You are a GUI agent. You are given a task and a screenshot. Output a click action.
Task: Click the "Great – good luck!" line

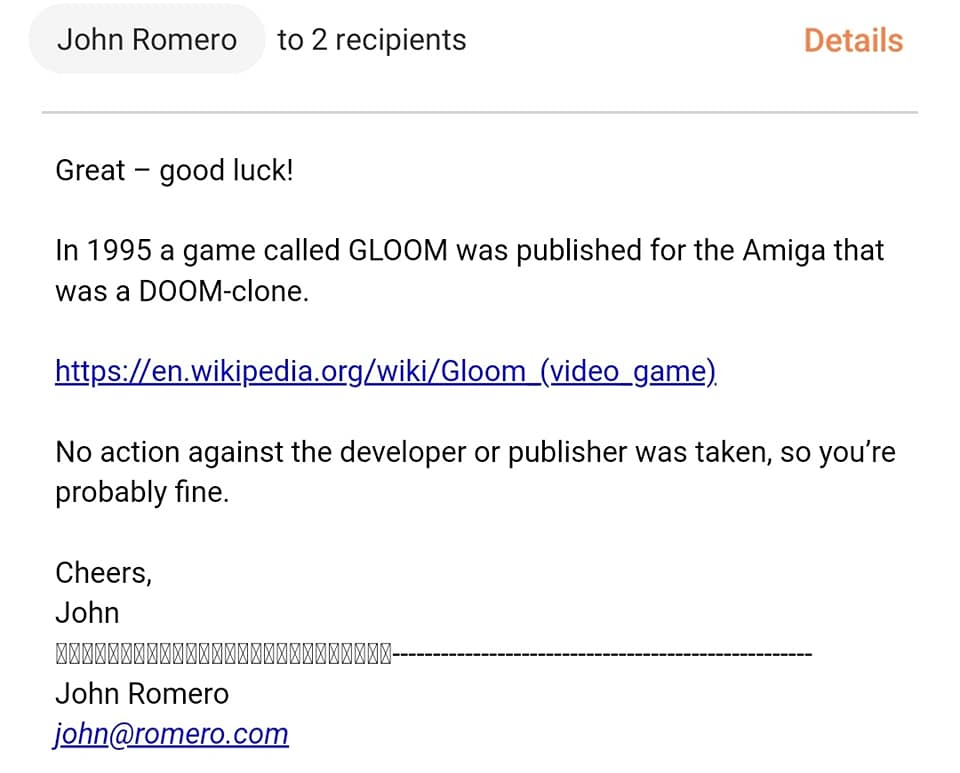click(174, 170)
